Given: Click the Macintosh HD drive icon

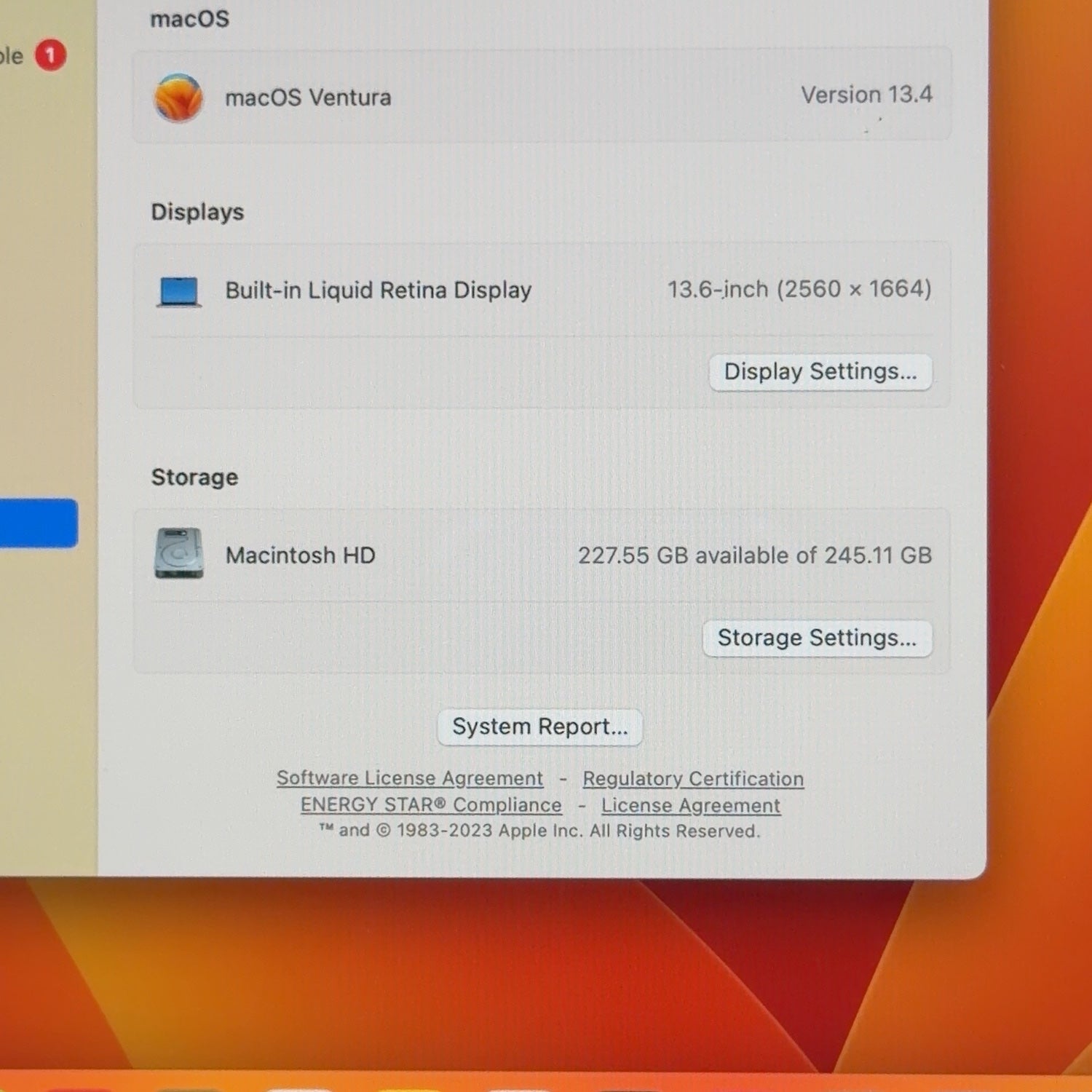Looking at the screenshot, I should (x=179, y=553).
